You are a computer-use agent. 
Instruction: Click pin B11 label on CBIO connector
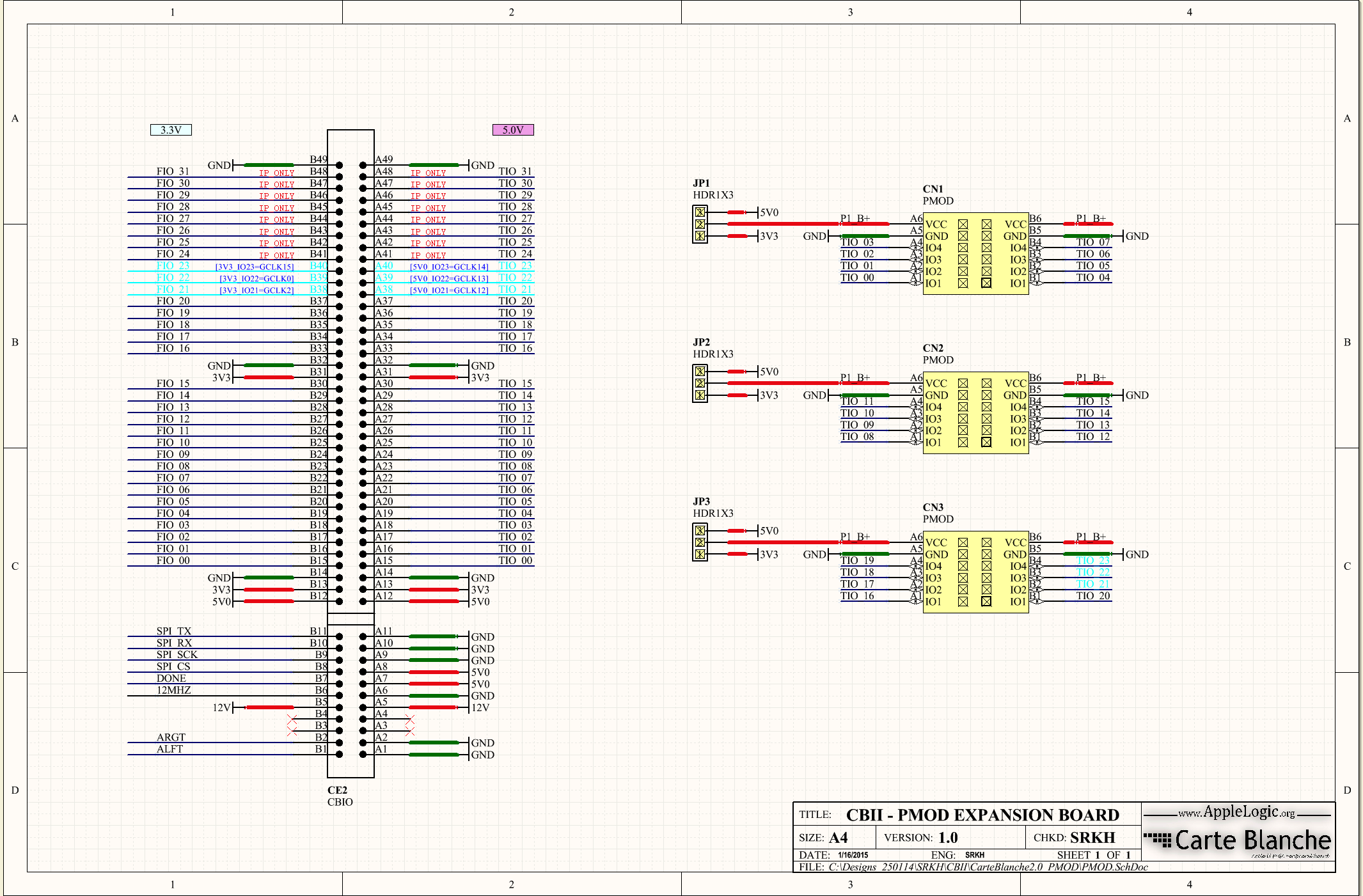[x=318, y=631]
